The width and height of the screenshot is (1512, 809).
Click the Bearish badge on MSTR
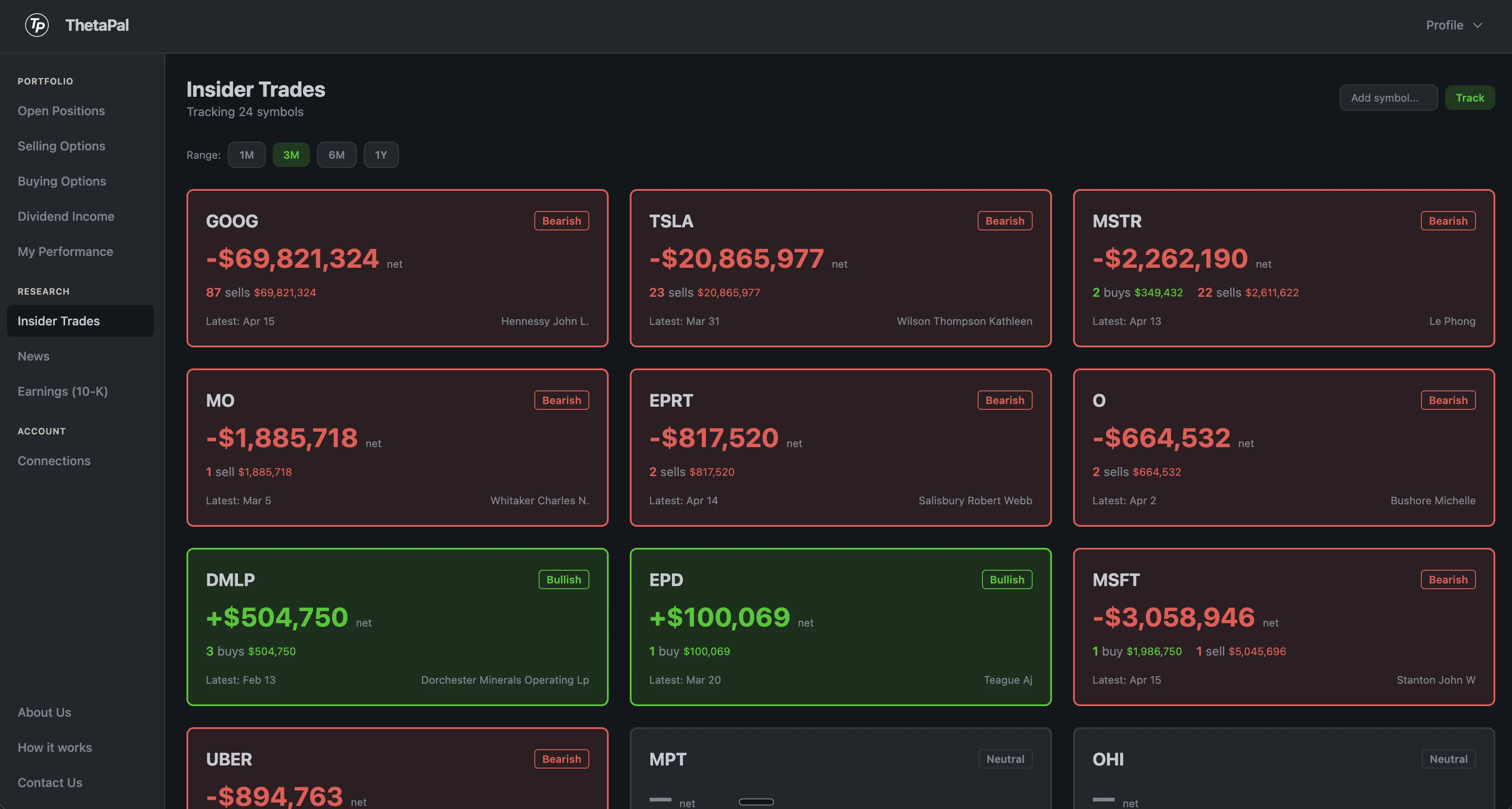(1448, 221)
